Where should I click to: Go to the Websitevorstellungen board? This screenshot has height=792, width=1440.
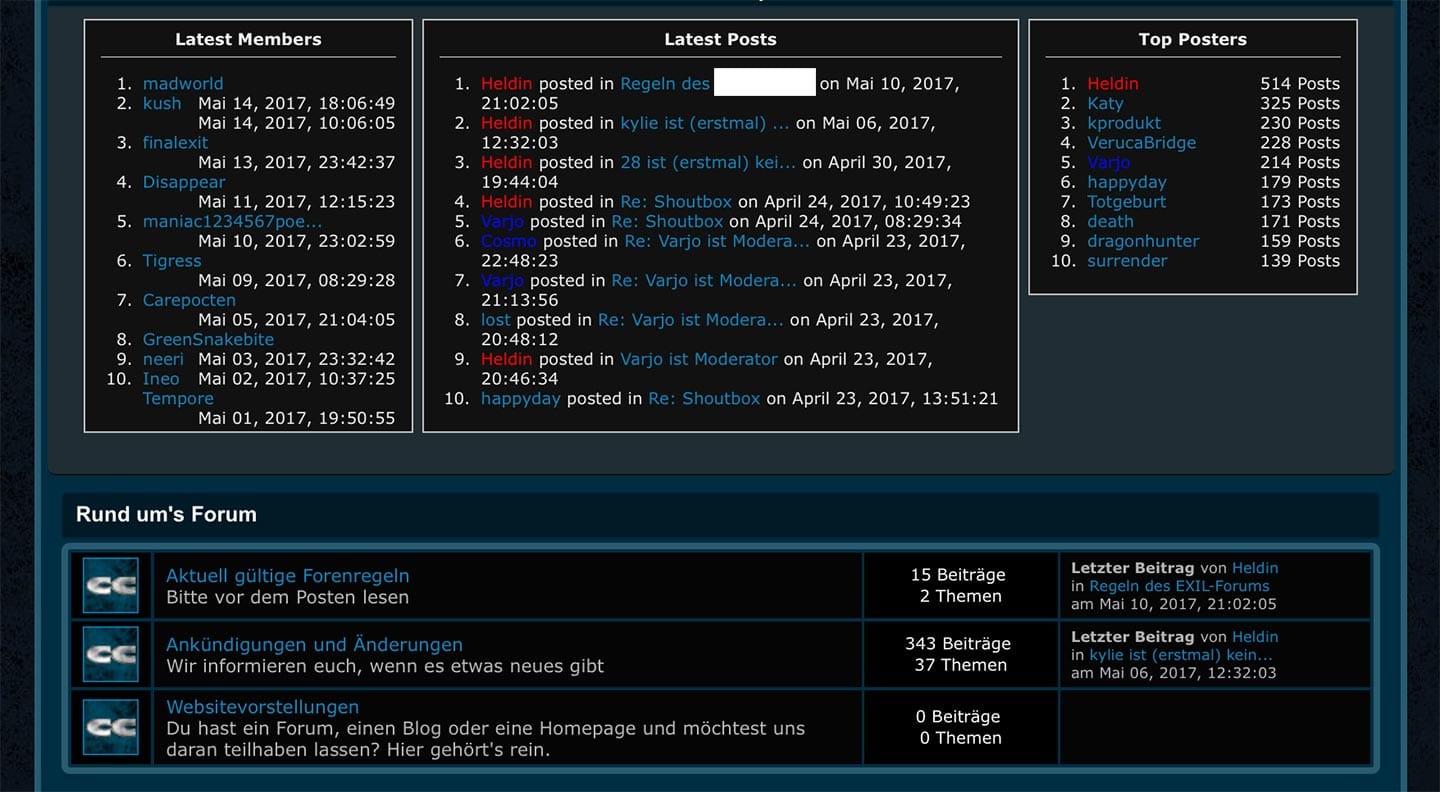262,708
